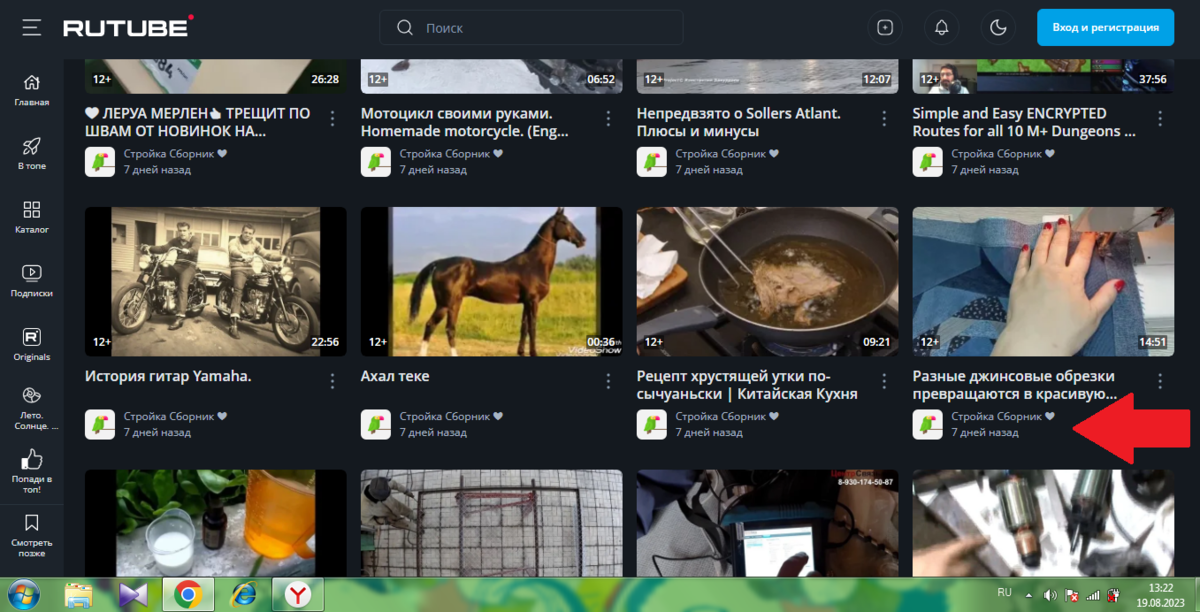Show hidden tray icons arrow
1200x612 pixels.
pos(1029,595)
